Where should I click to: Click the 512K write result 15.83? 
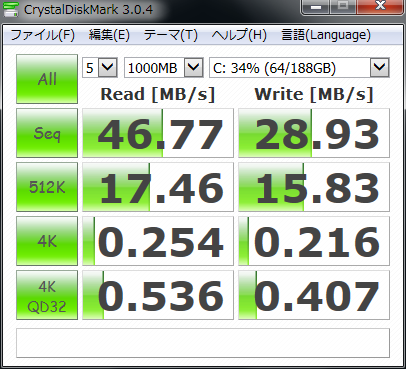click(x=314, y=187)
